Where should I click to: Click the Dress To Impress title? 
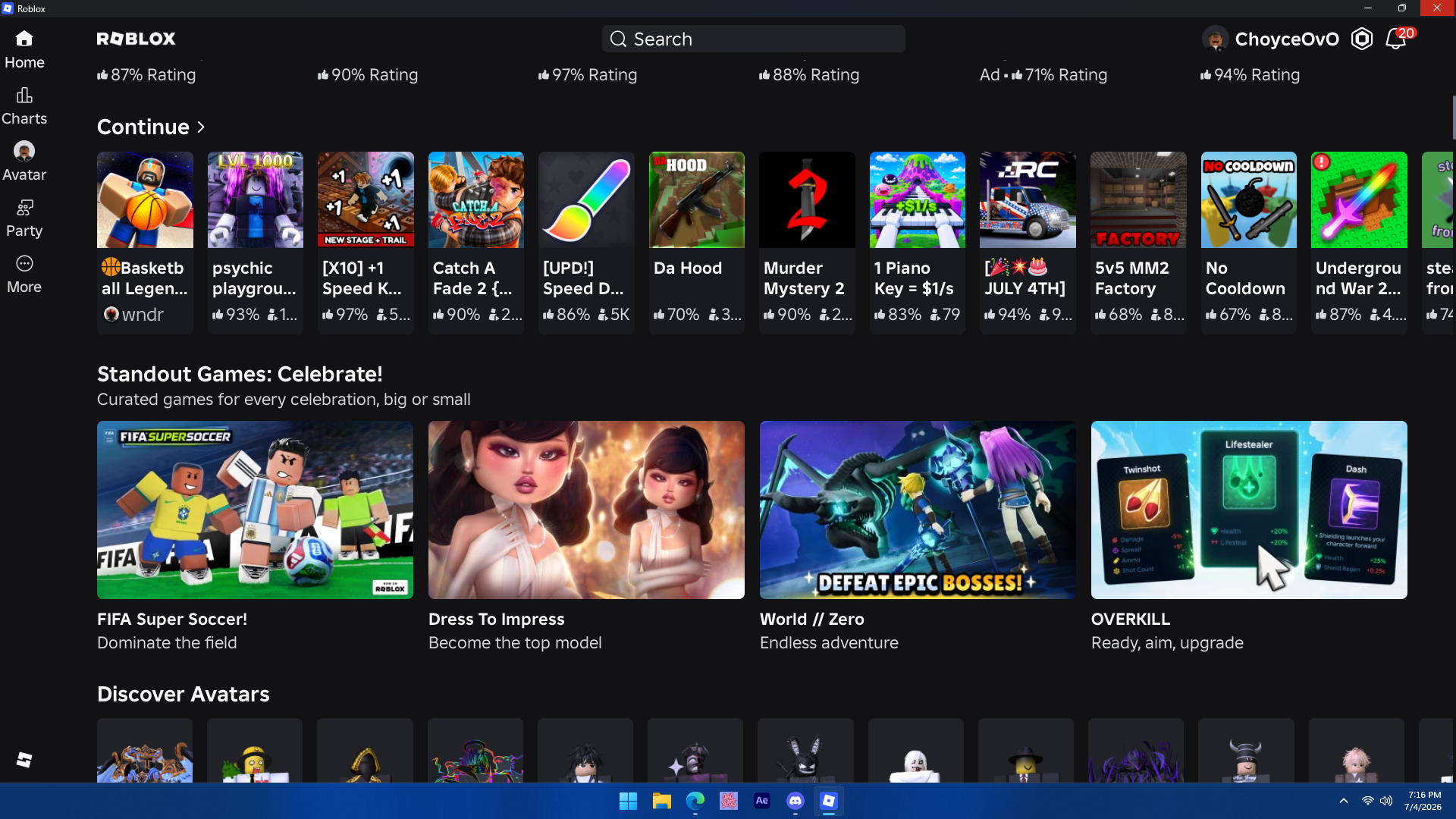[x=497, y=619]
